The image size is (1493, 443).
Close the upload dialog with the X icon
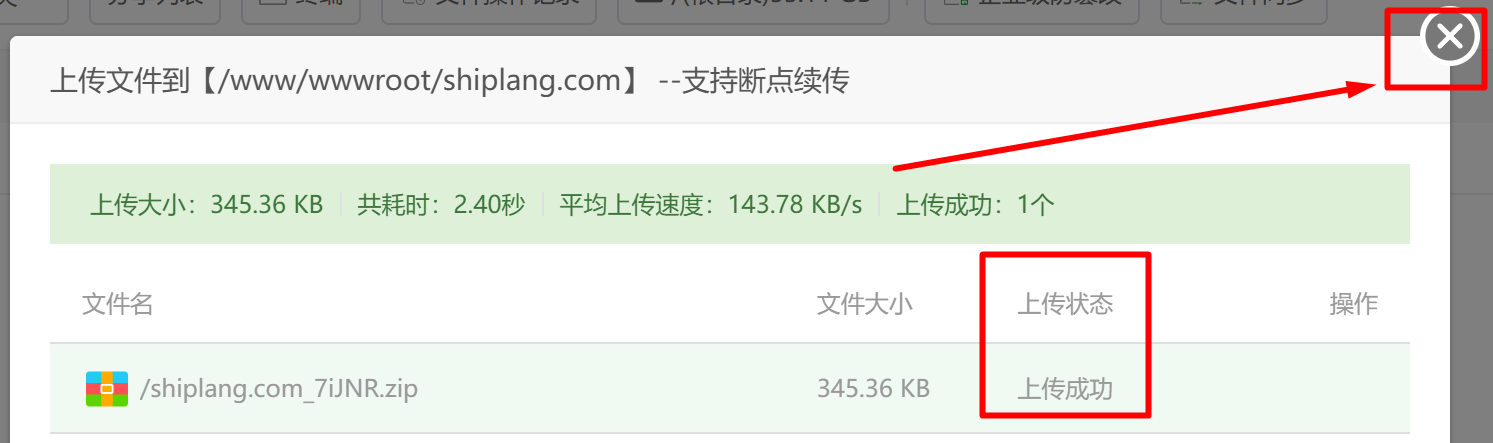point(1449,38)
